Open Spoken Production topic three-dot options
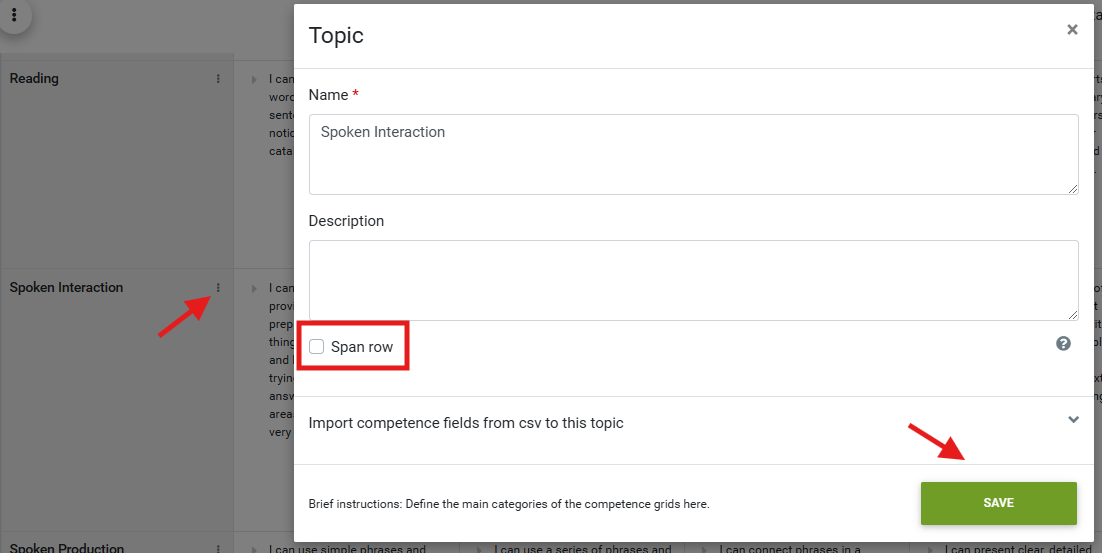This screenshot has height=553, width=1102. pyautogui.click(x=218, y=549)
